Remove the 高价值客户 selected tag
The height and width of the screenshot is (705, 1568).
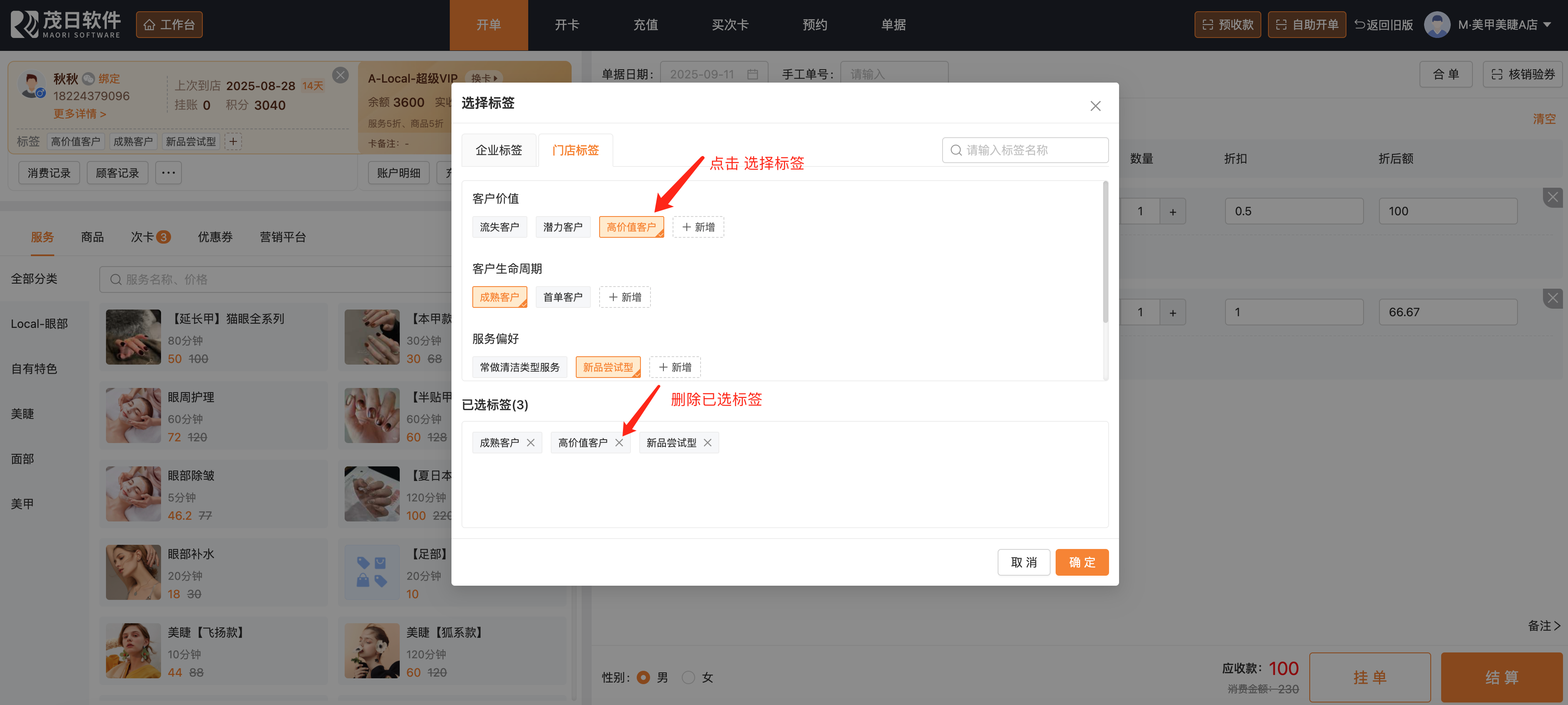tap(619, 443)
